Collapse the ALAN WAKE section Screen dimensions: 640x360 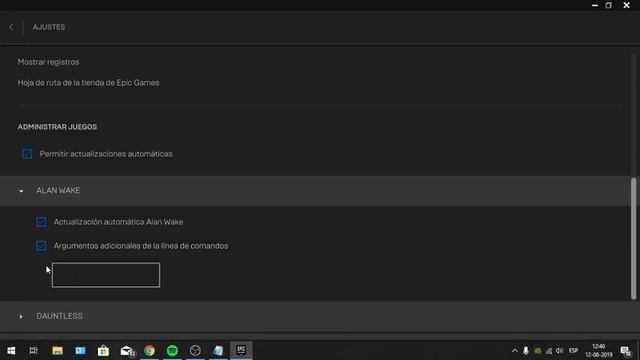coord(21,191)
